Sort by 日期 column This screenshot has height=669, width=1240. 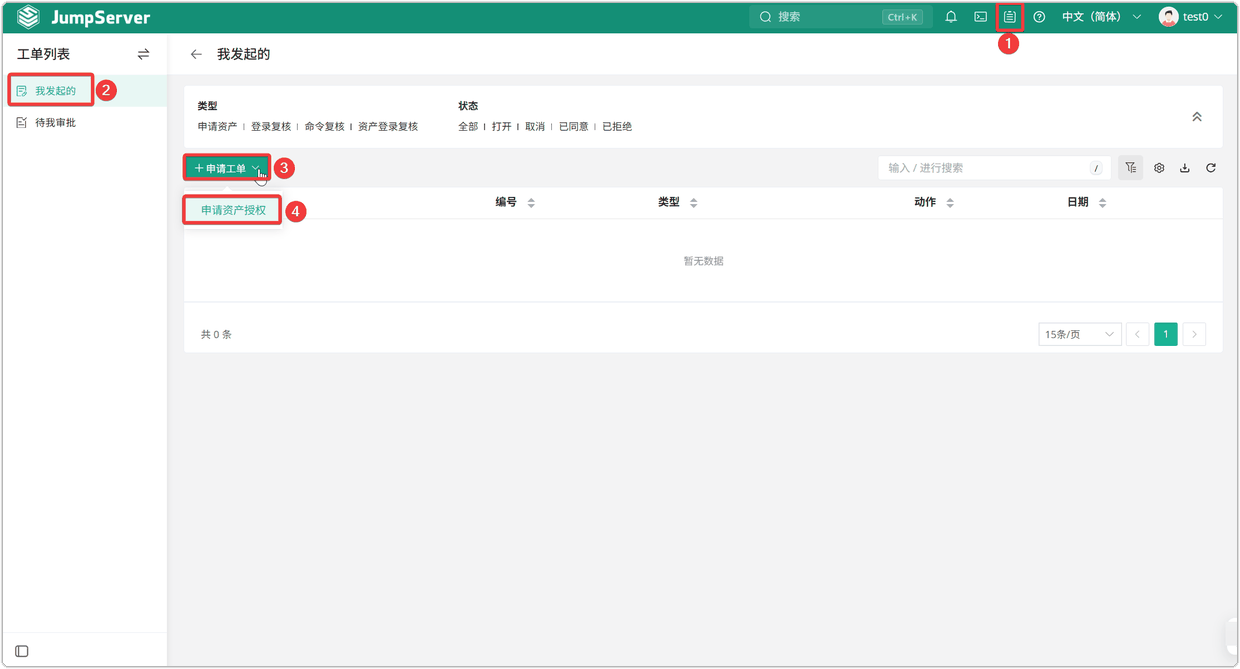click(x=1102, y=203)
